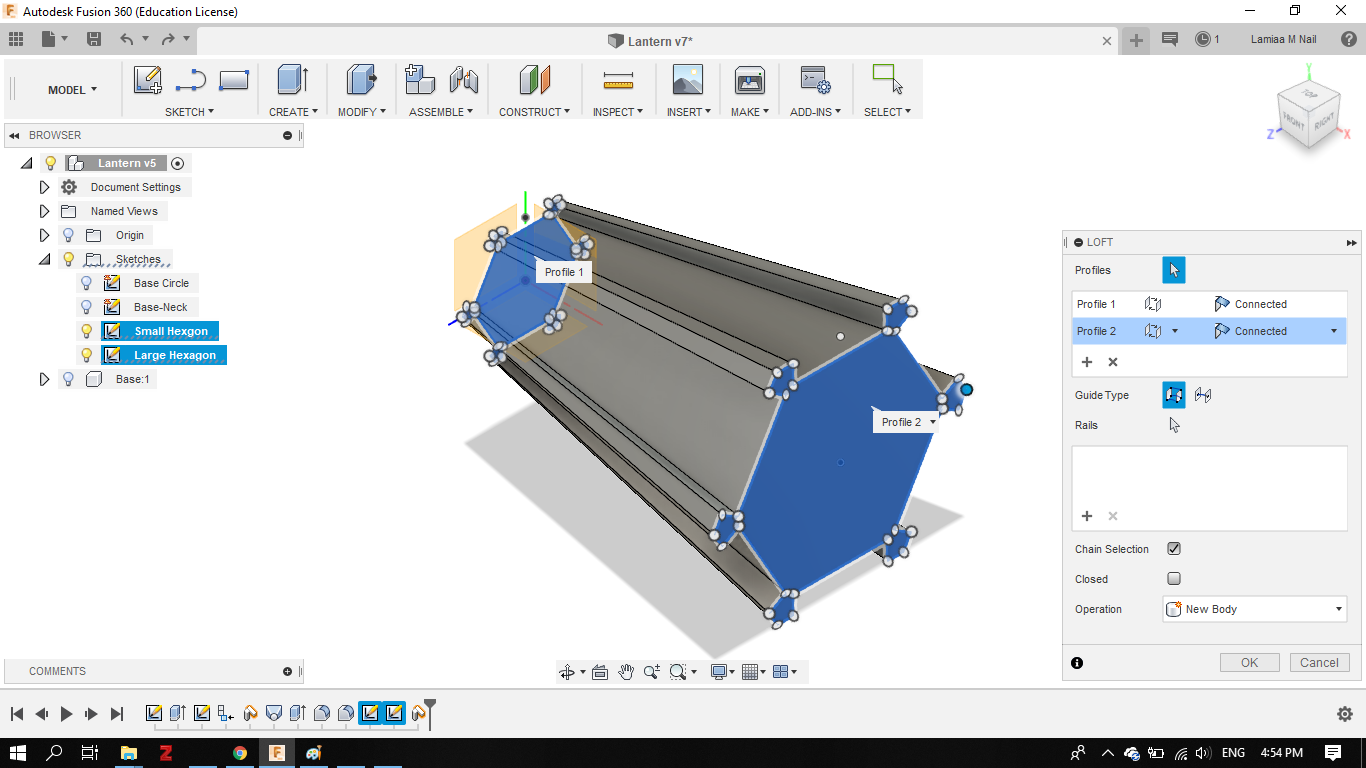Open the MODIFY menu

tap(361, 112)
